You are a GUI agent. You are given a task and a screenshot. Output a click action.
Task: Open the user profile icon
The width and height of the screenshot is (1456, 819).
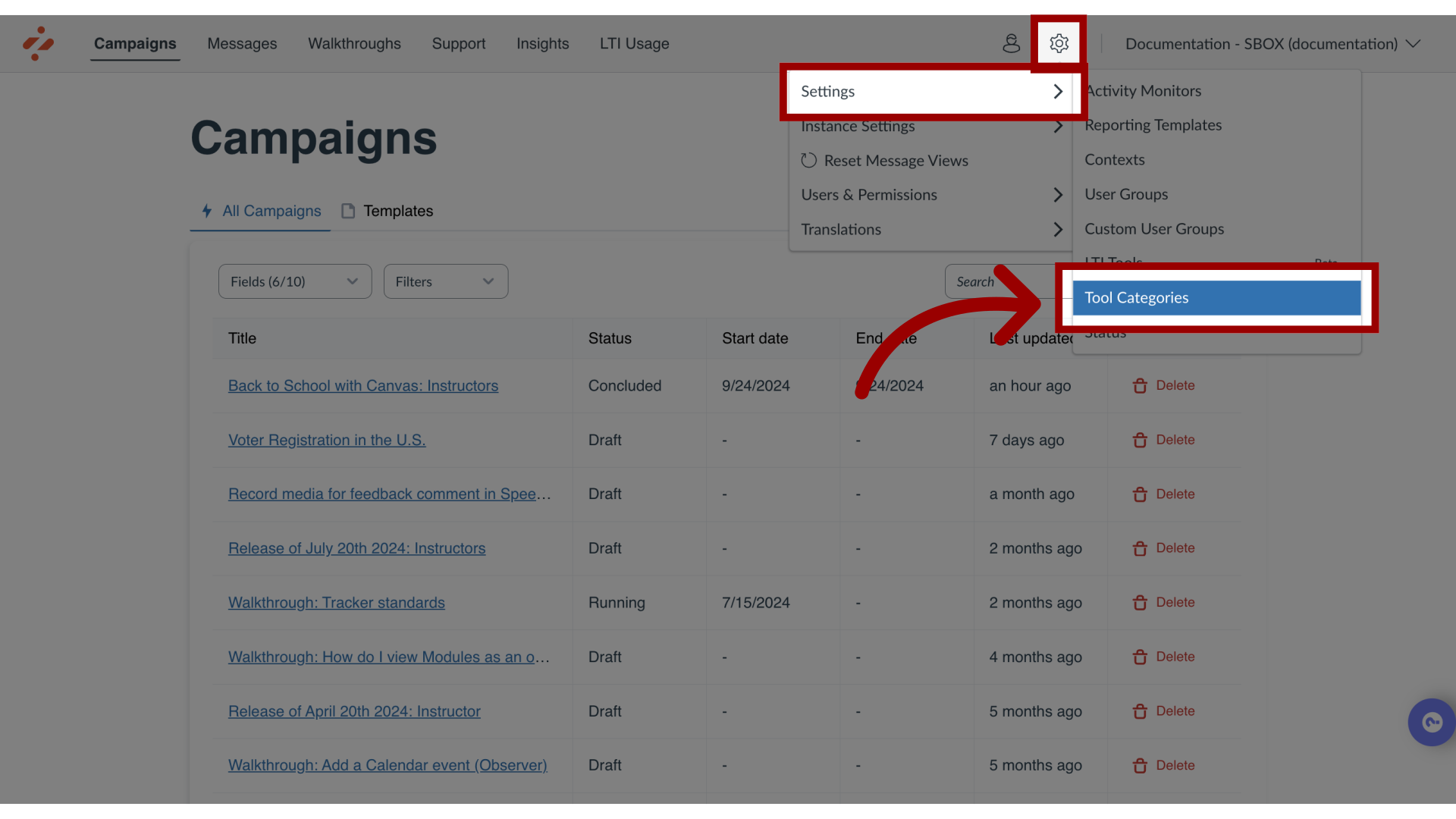[x=1011, y=43]
